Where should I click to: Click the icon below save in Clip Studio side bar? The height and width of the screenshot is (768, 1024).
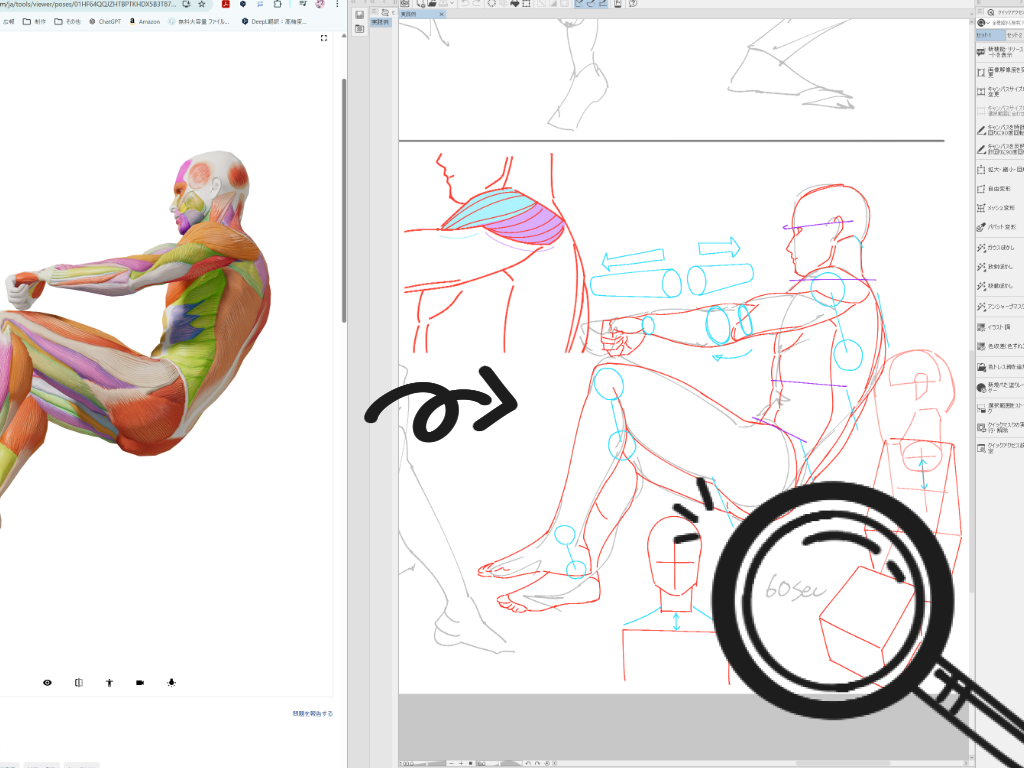tap(359, 29)
